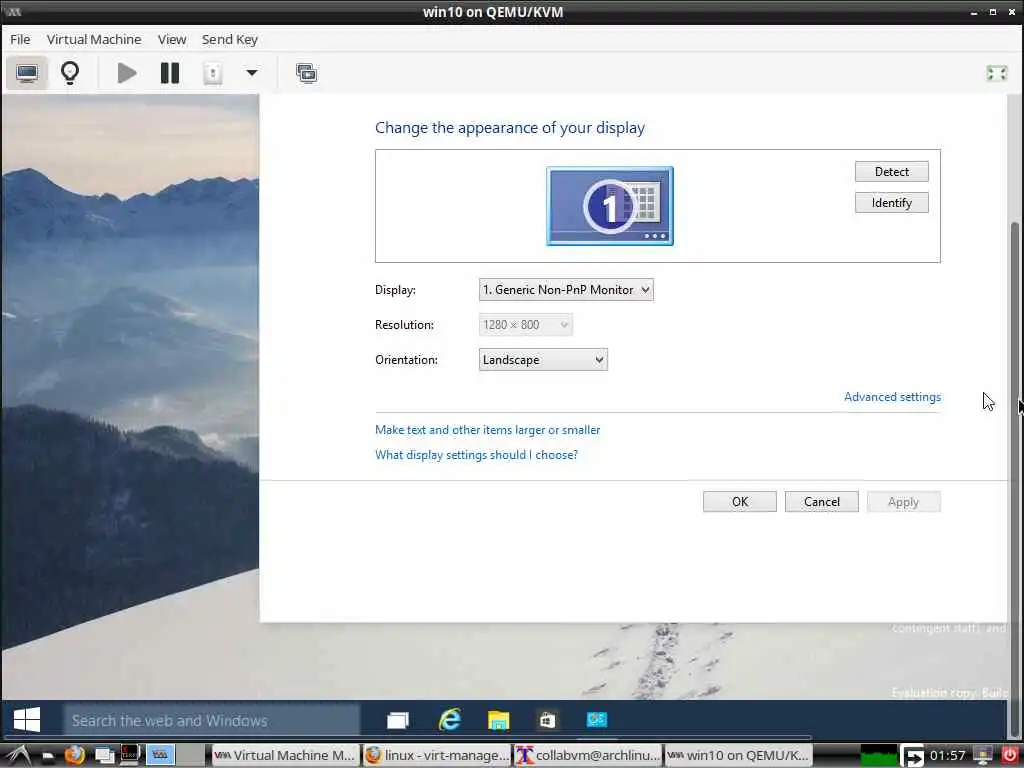Image resolution: width=1024 pixels, height=768 pixels.
Task: Open Make text and other items larger link
Action: (x=487, y=430)
